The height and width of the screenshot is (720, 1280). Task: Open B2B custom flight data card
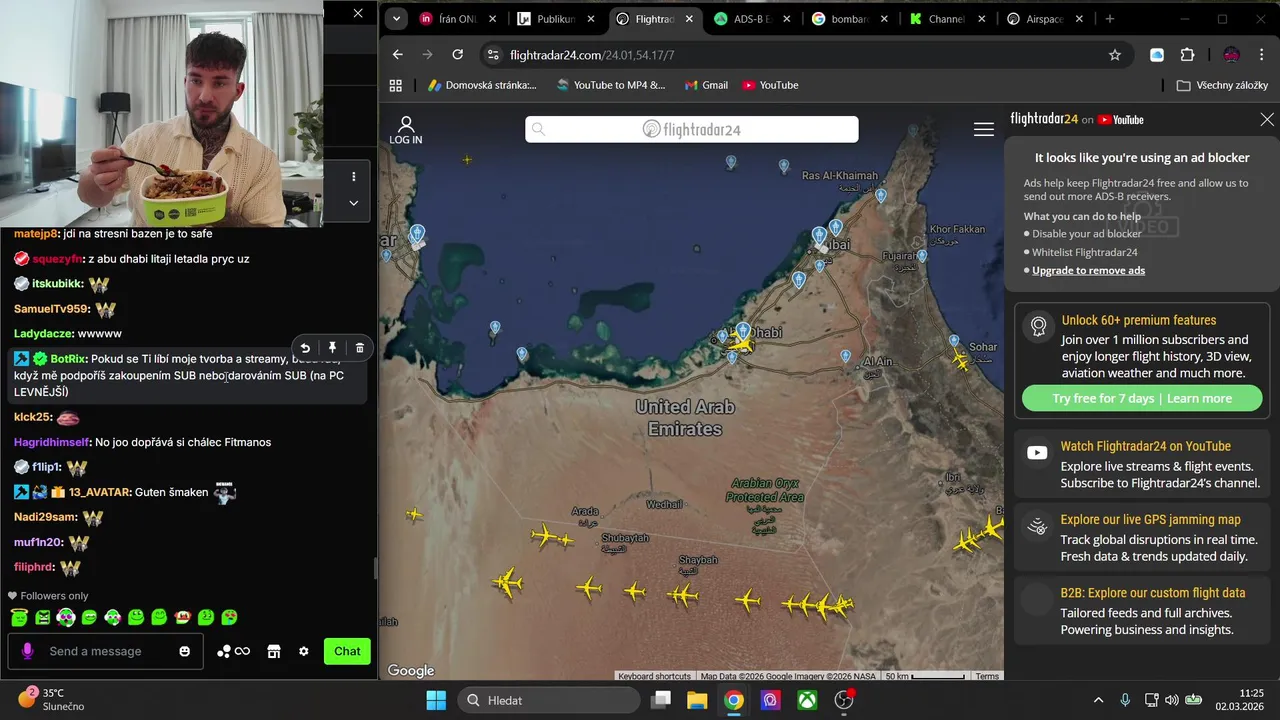pos(1142,610)
